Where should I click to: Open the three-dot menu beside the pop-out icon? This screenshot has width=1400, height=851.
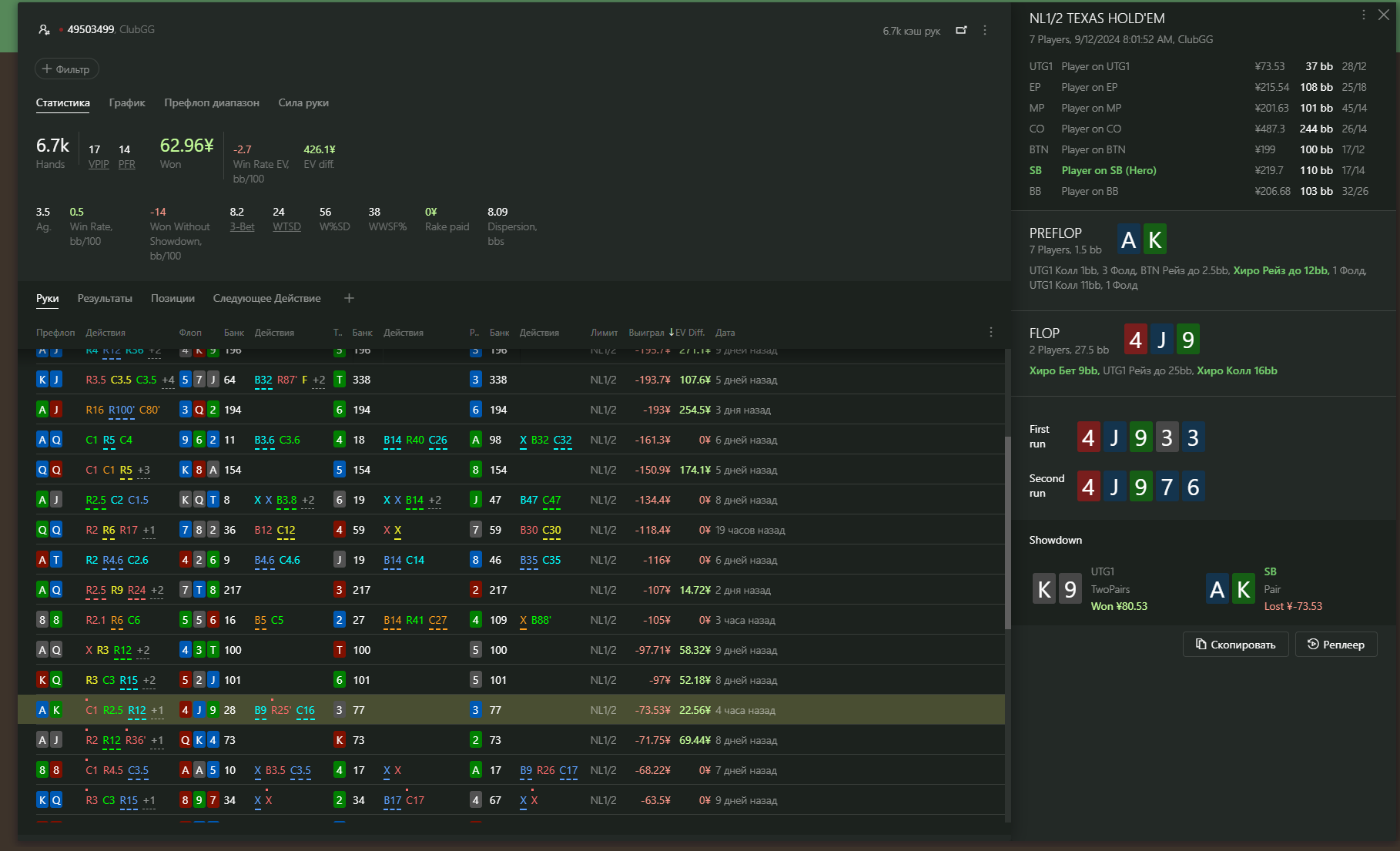tap(985, 30)
